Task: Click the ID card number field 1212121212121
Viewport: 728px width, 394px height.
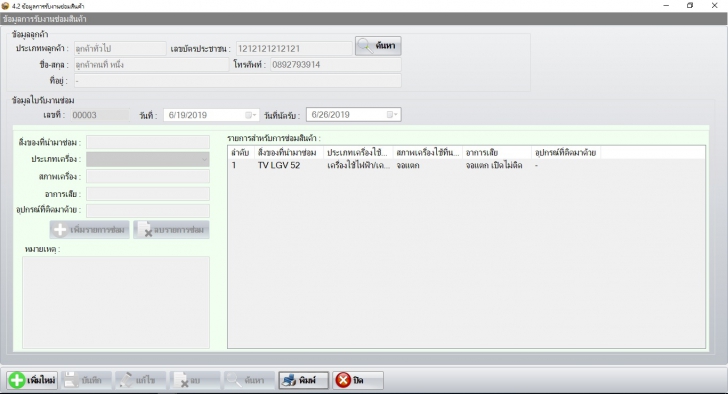Action: click(x=294, y=48)
